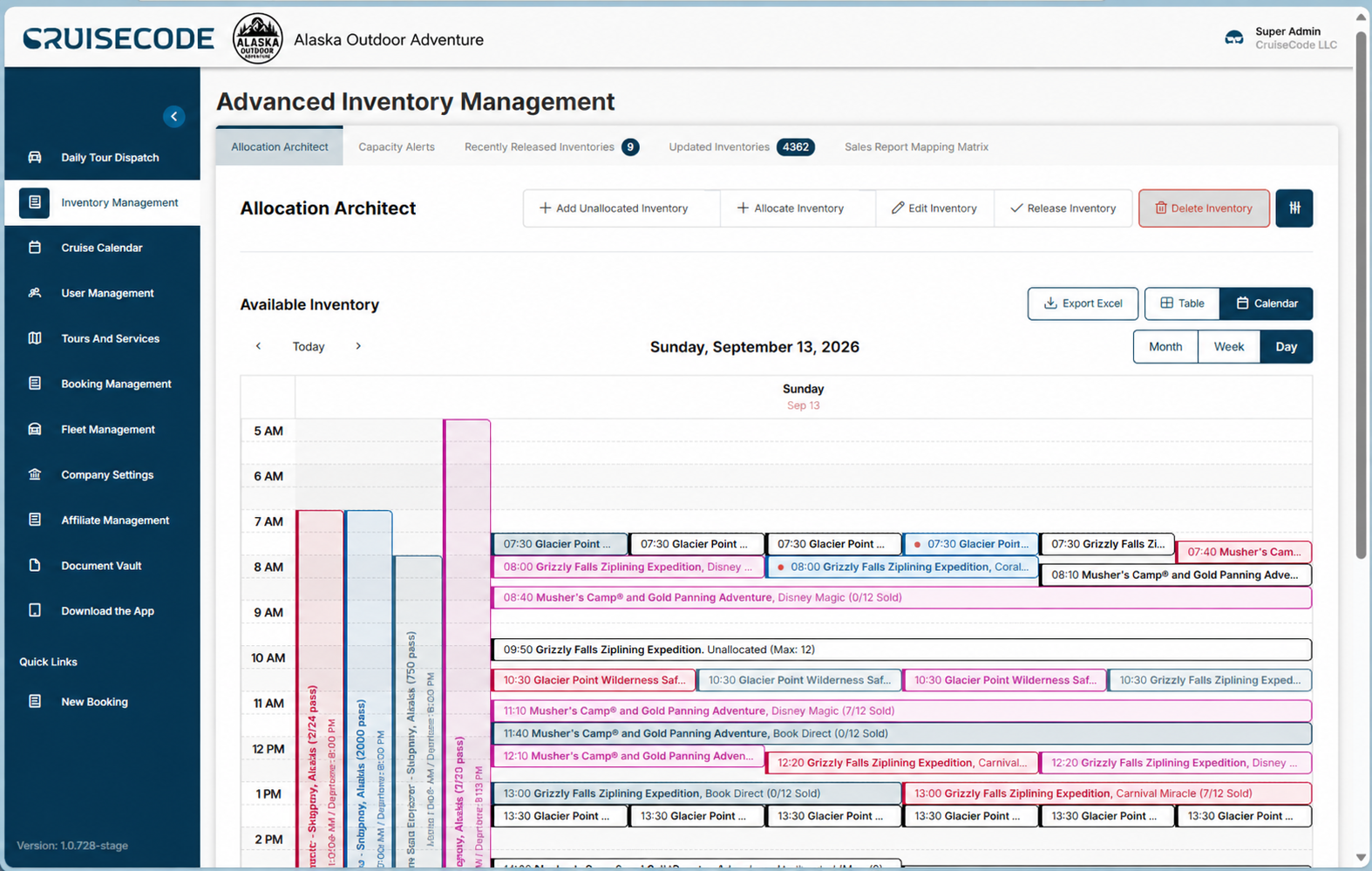Switch to Table view
Image resolution: width=1372 pixels, height=871 pixels.
(1182, 303)
